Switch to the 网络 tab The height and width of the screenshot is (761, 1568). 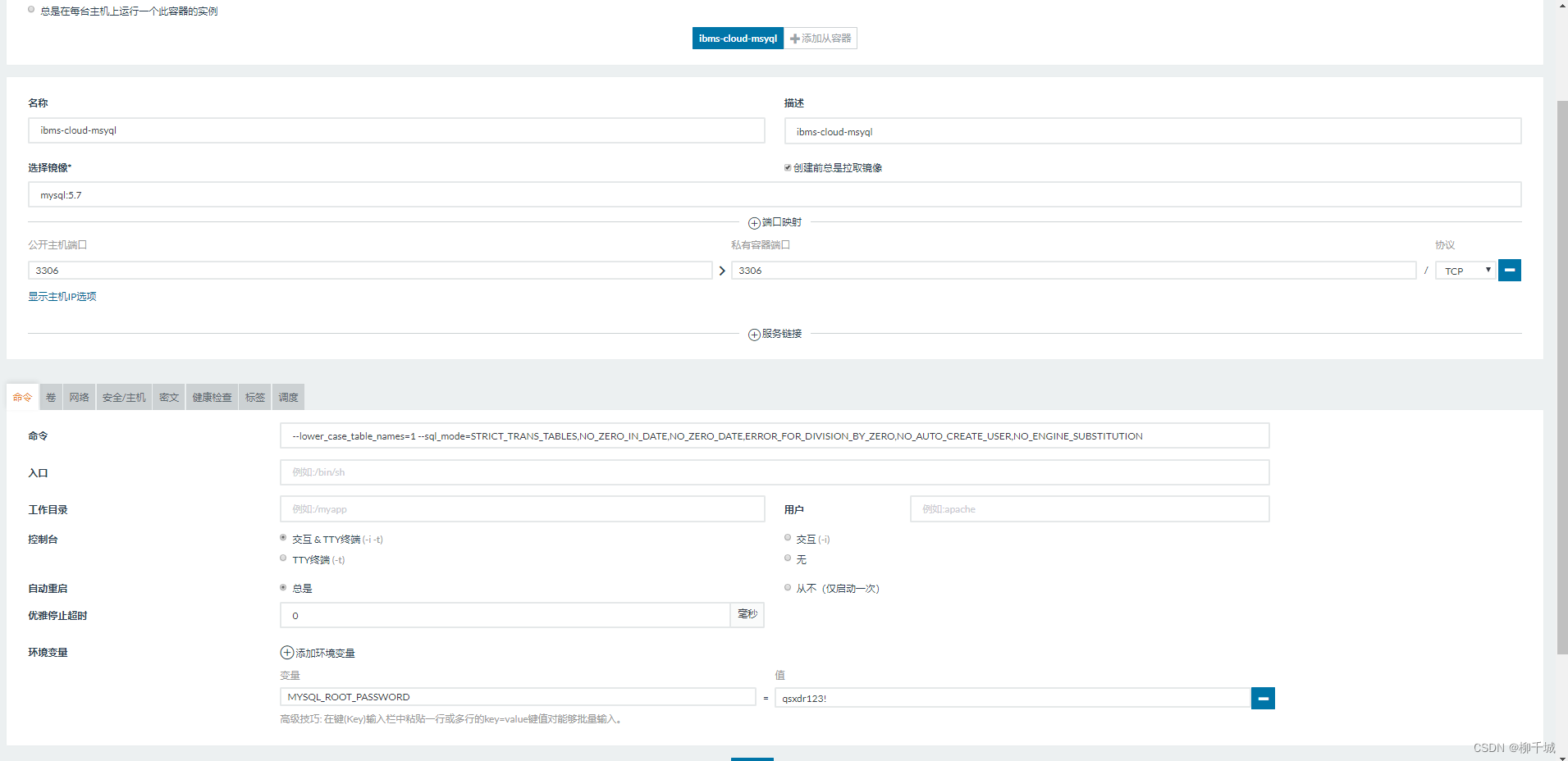(80, 397)
